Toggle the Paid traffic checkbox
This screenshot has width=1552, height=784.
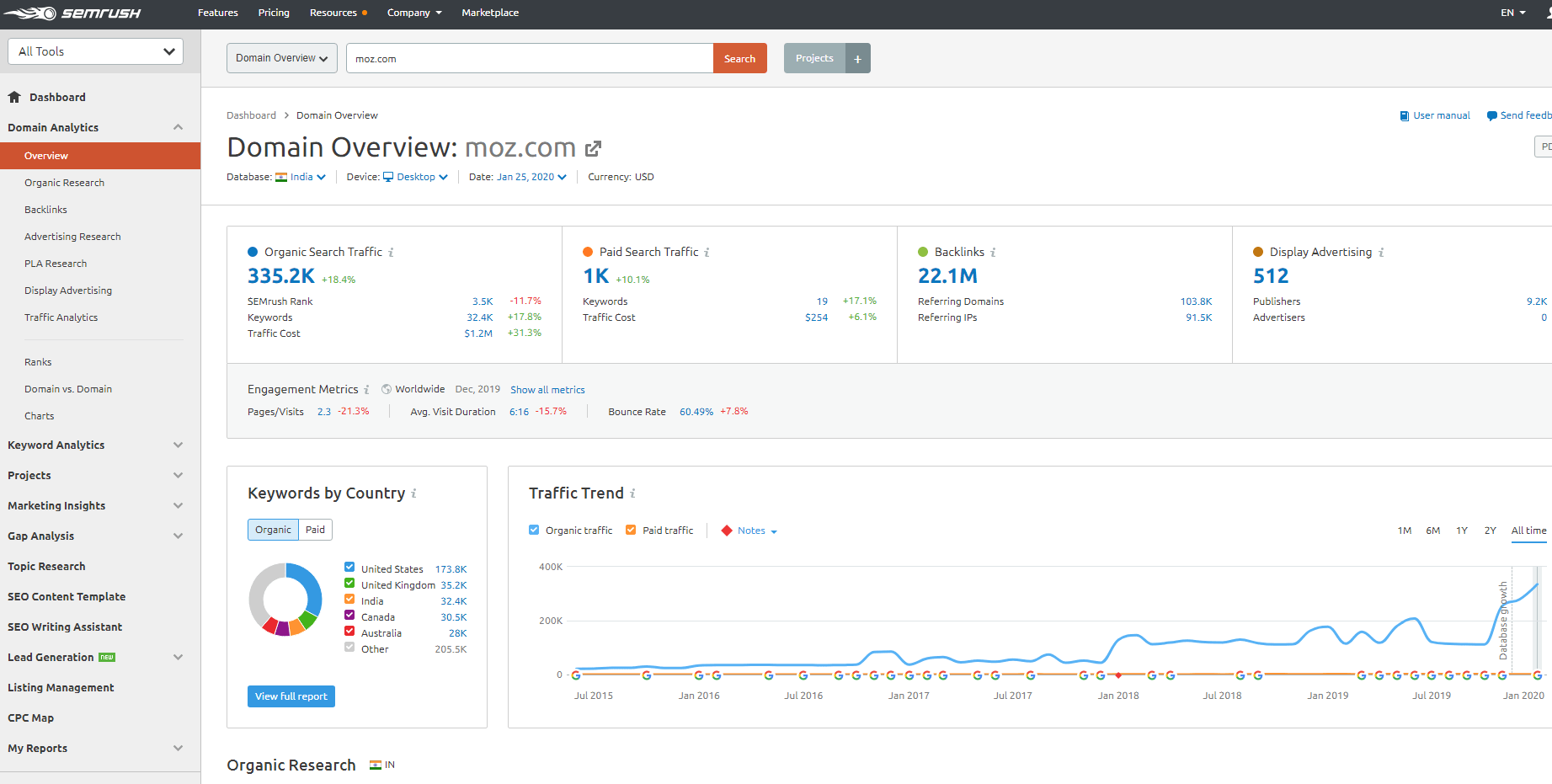(x=631, y=530)
